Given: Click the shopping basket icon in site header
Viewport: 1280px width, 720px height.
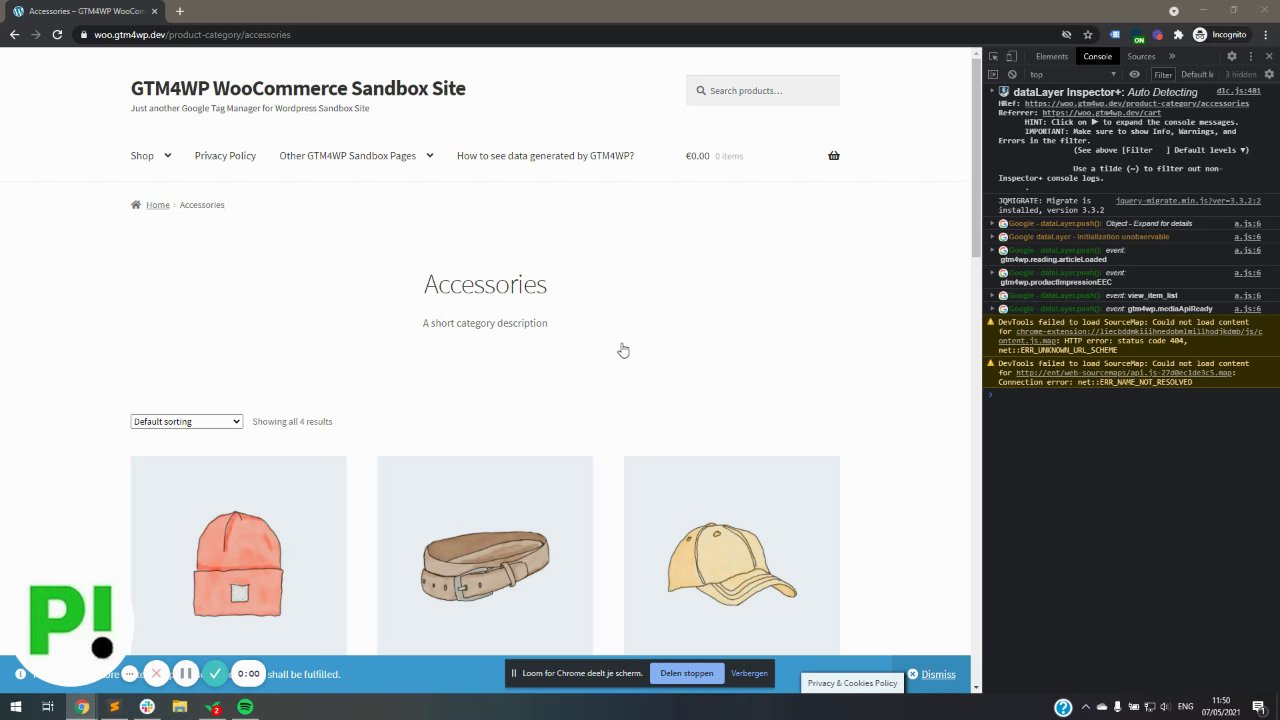Looking at the screenshot, I should pos(834,155).
